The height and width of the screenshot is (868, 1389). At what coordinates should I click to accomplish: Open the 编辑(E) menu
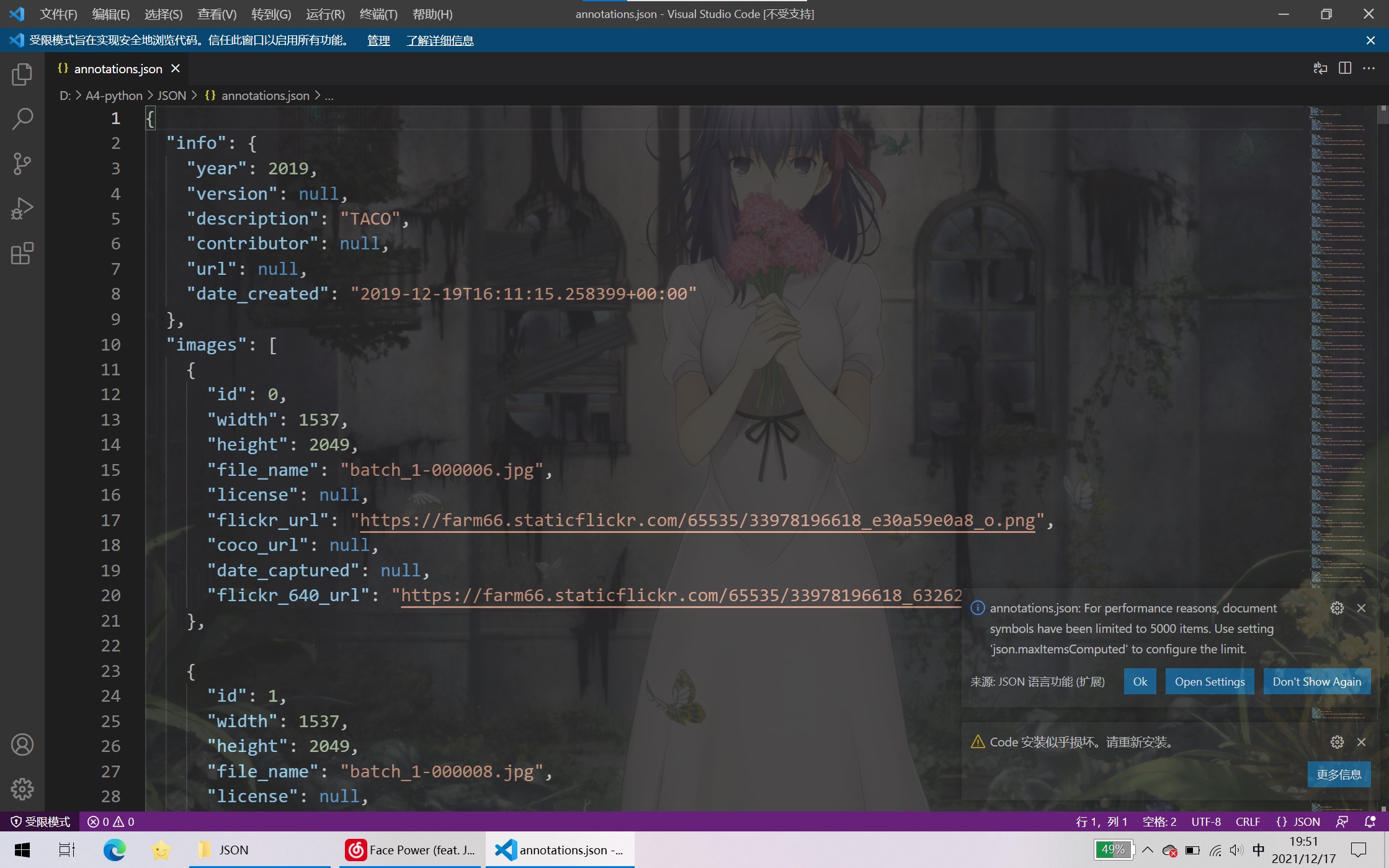(x=110, y=14)
